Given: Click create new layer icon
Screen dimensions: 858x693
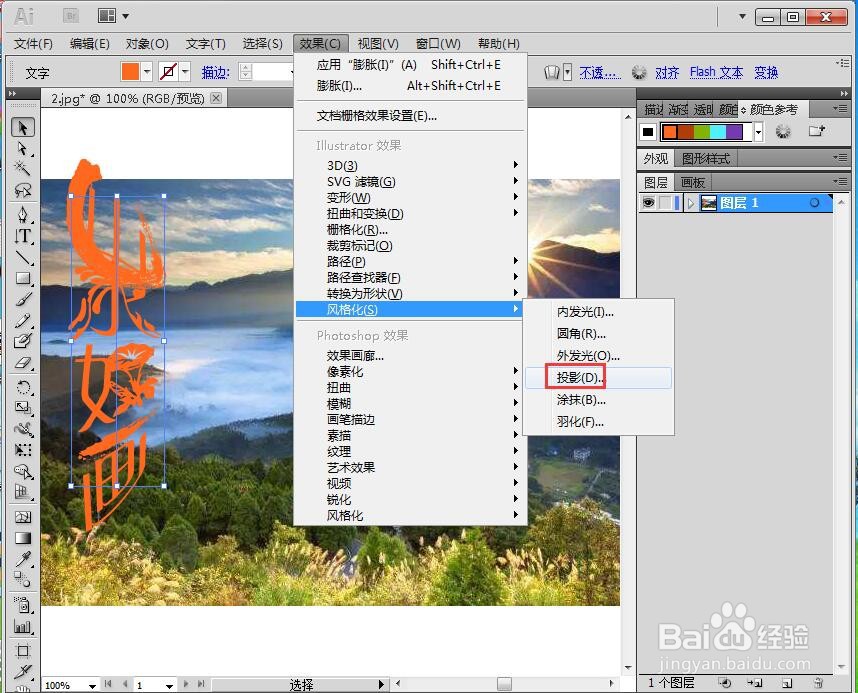Looking at the screenshot, I should pos(787,683).
